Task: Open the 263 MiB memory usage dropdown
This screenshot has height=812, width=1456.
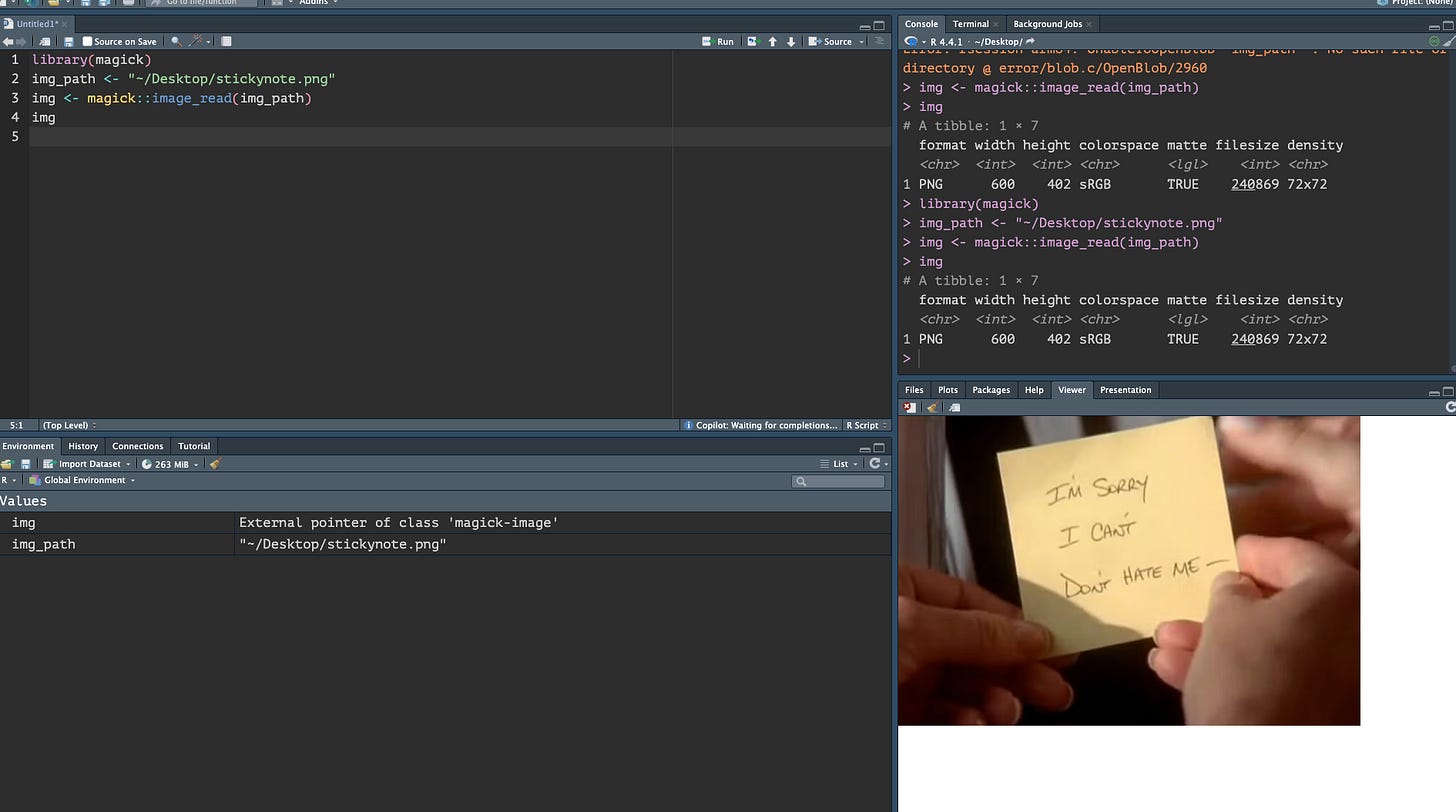Action: 170,464
